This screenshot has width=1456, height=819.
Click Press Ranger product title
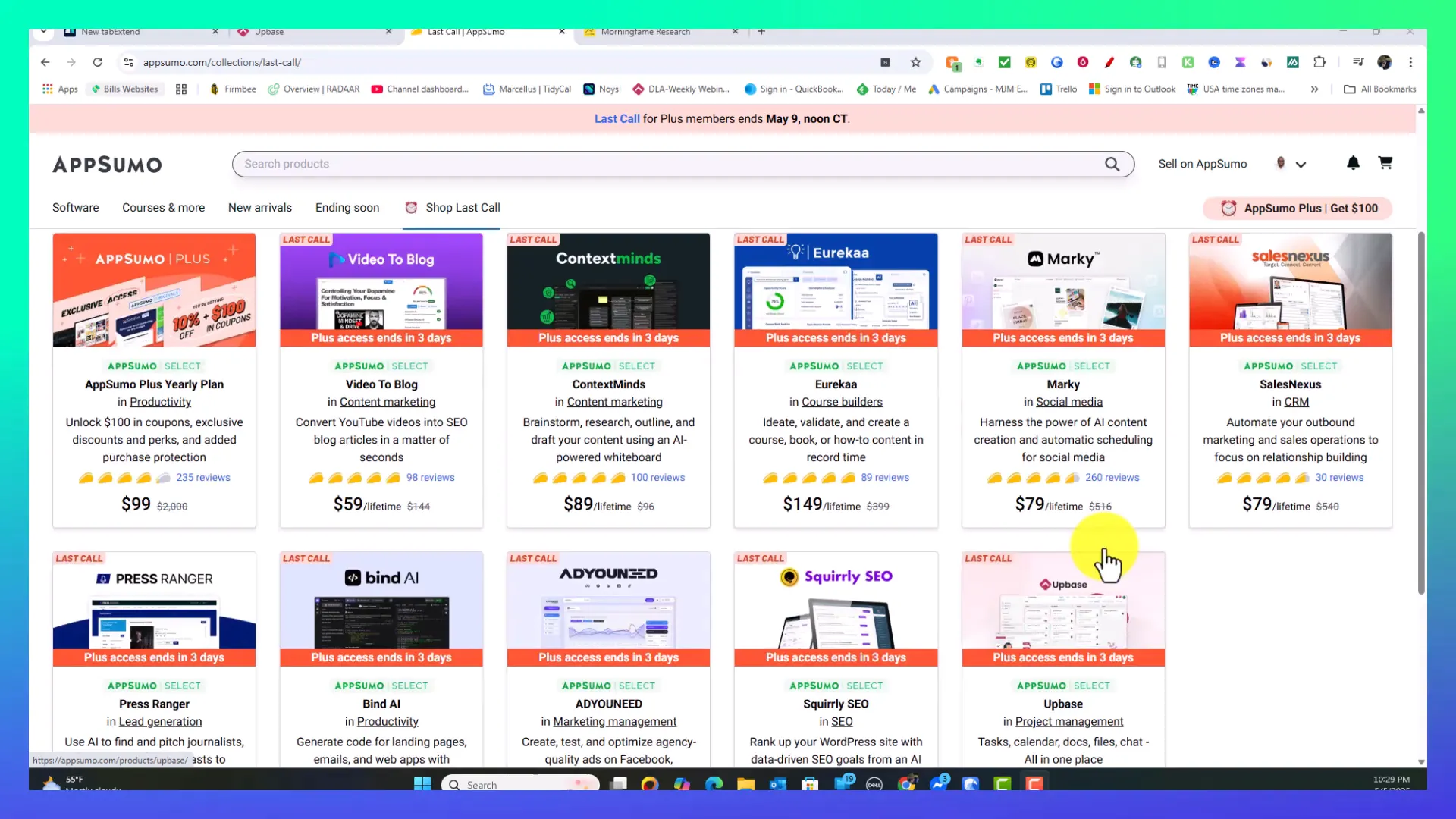click(x=154, y=704)
